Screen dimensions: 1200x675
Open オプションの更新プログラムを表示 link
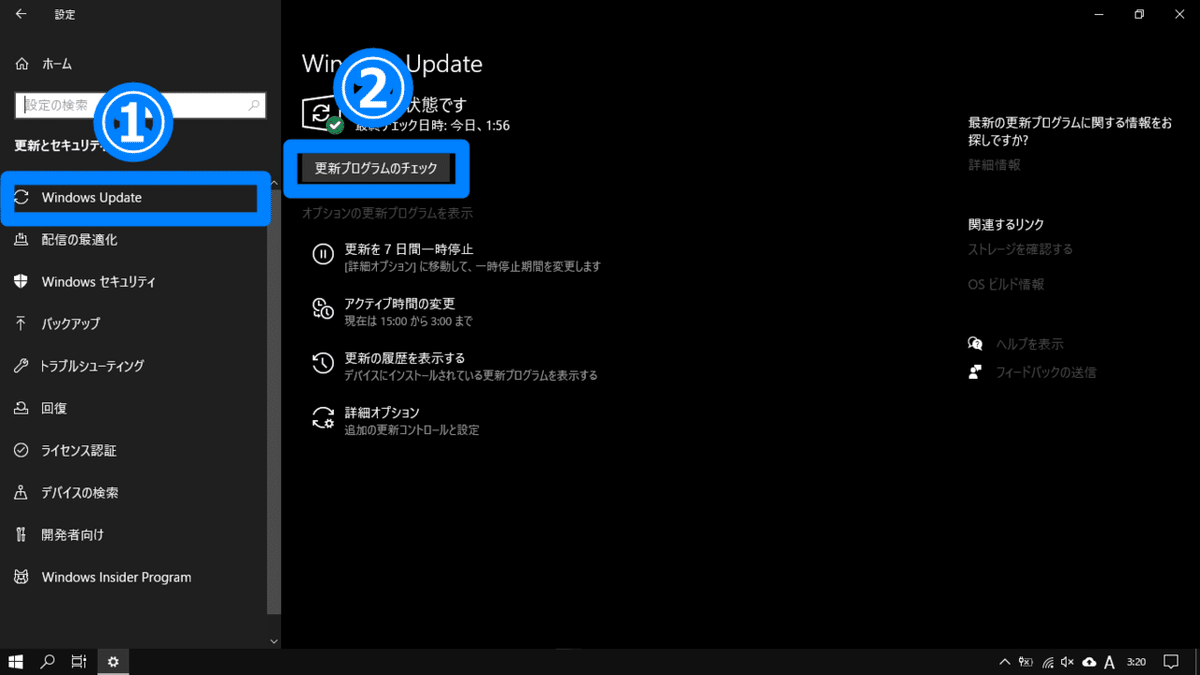click(x=387, y=214)
